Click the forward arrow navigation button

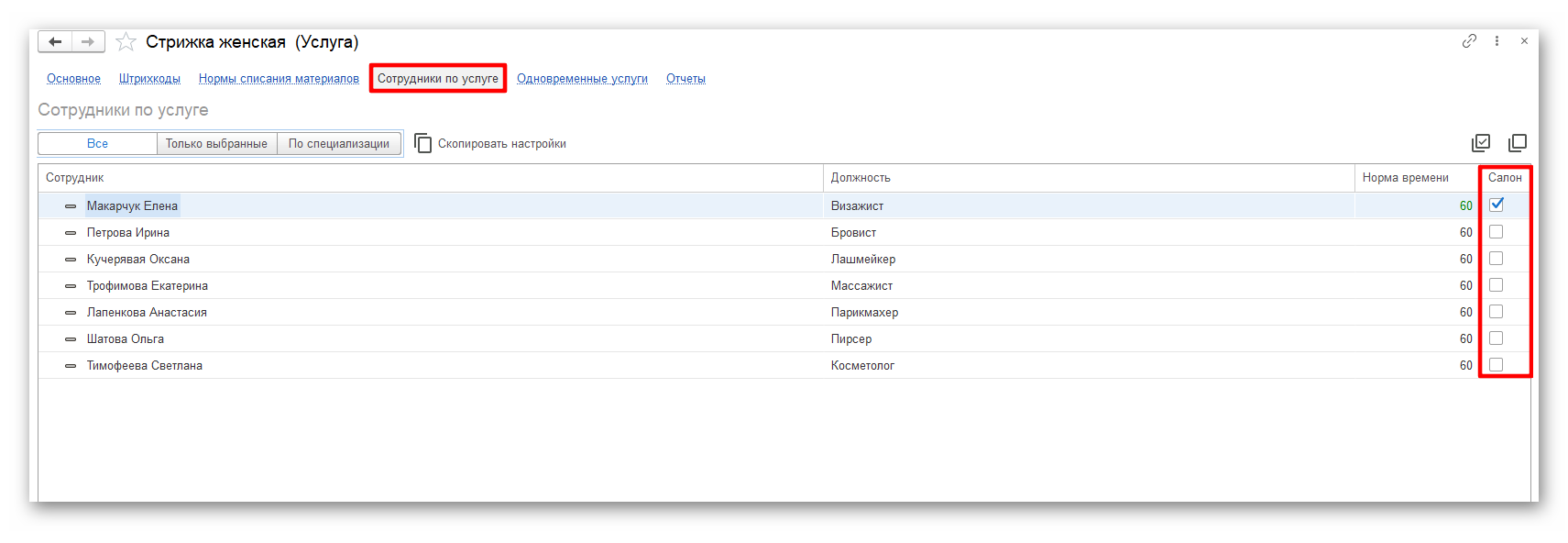(88, 42)
